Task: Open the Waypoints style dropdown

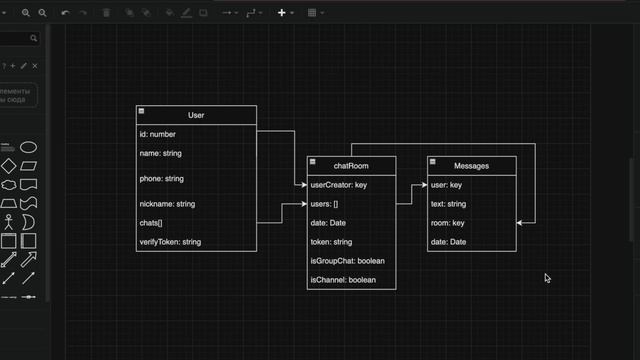Action: click(x=254, y=13)
